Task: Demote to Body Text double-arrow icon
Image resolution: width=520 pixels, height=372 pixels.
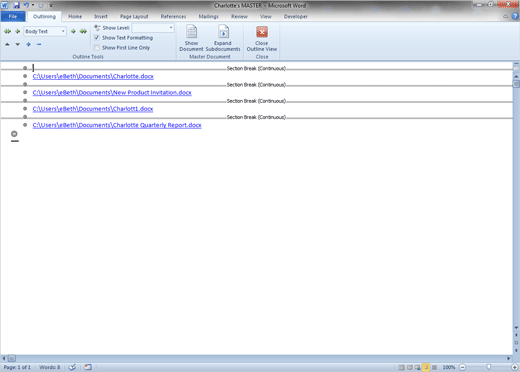Action: (x=83, y=31)
